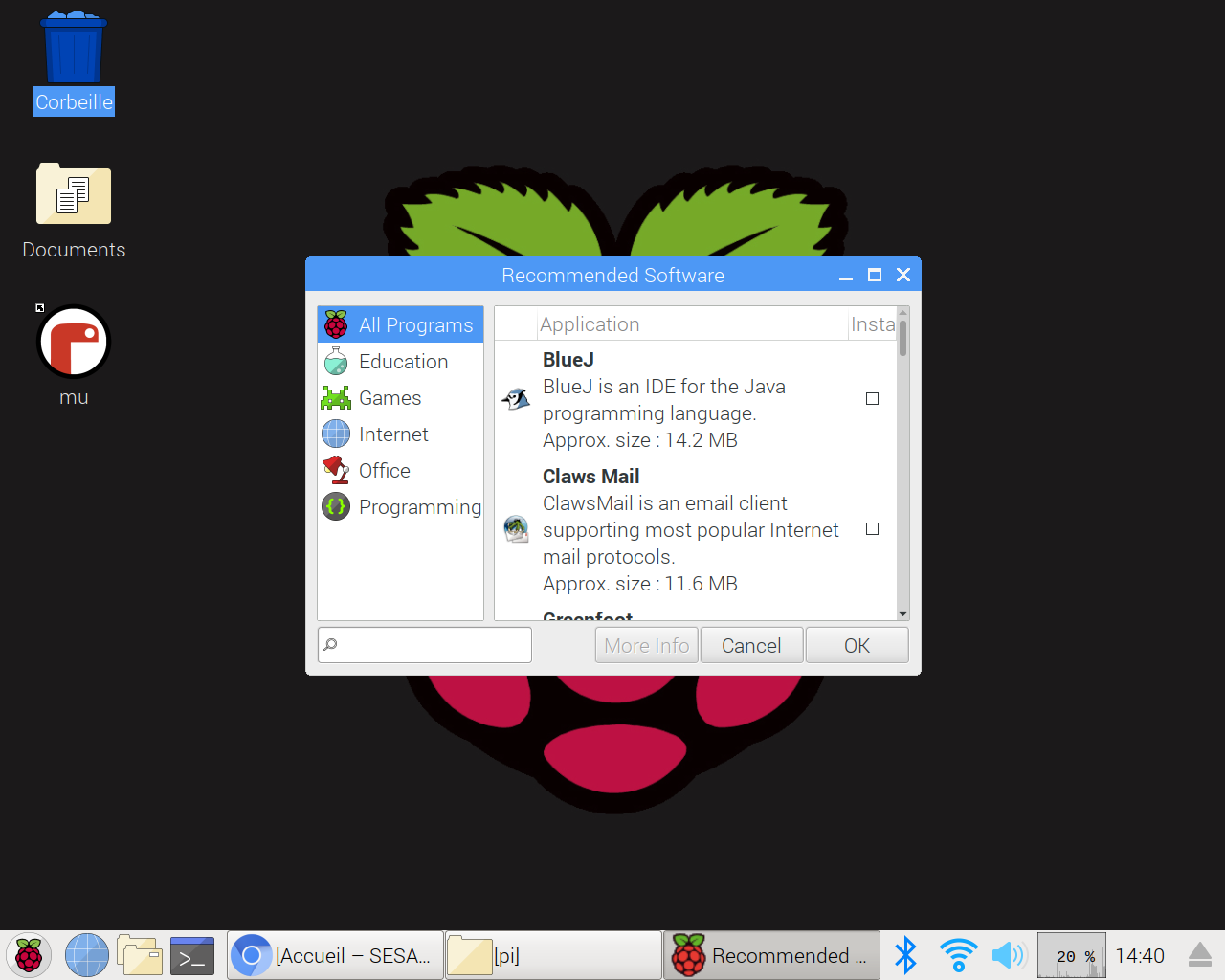Screen dimensions: 1225x980
Task: Open the file manager taskbar icon
Action: click(140, 955)
